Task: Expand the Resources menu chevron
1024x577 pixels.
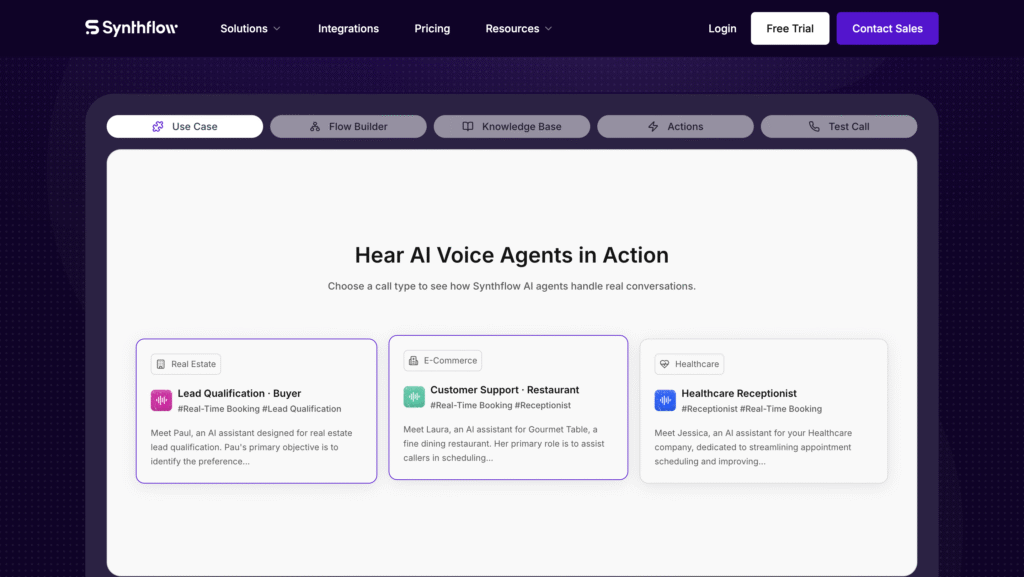Action: [x=549, y=29]
